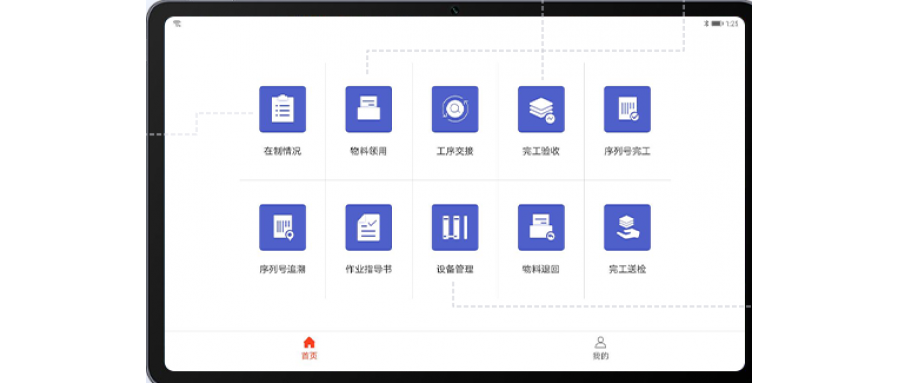Tap the Wi-Fi status icon
The width and height of the screenshot is (900, 383).
click(177, 24)
